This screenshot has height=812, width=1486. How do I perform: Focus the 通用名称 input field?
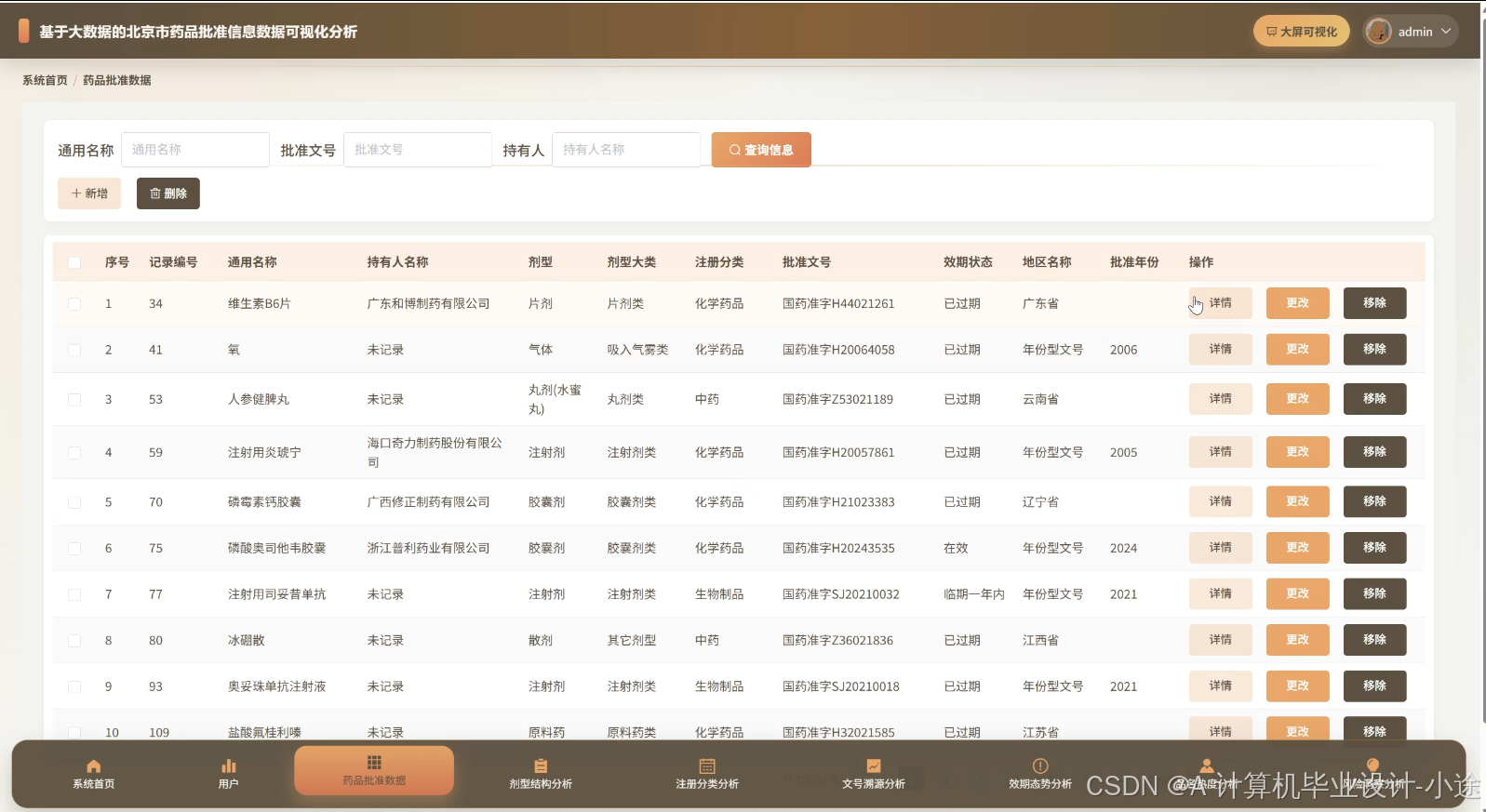point(195,150)
